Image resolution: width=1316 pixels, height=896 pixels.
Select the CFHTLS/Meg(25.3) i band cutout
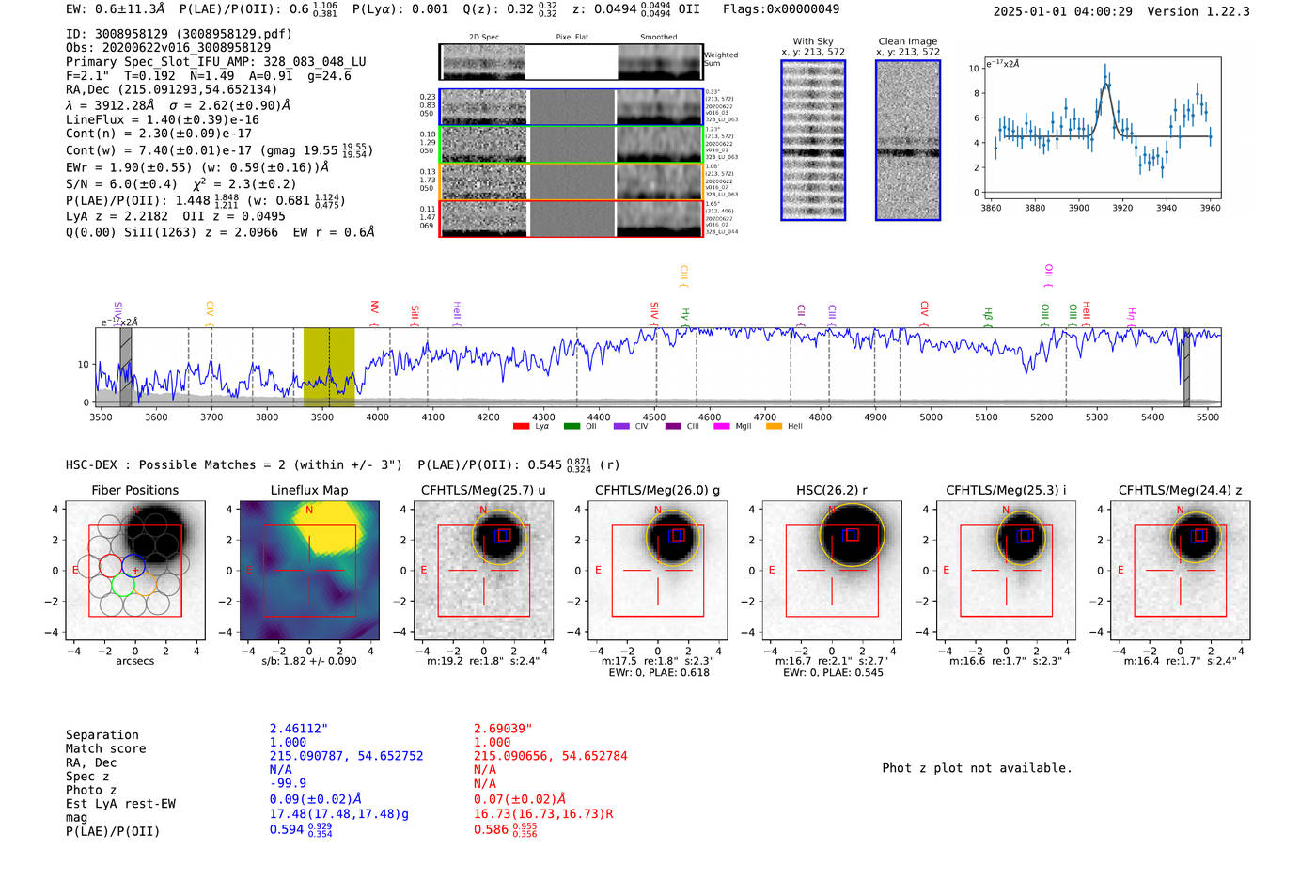(x=1006, y=570)
